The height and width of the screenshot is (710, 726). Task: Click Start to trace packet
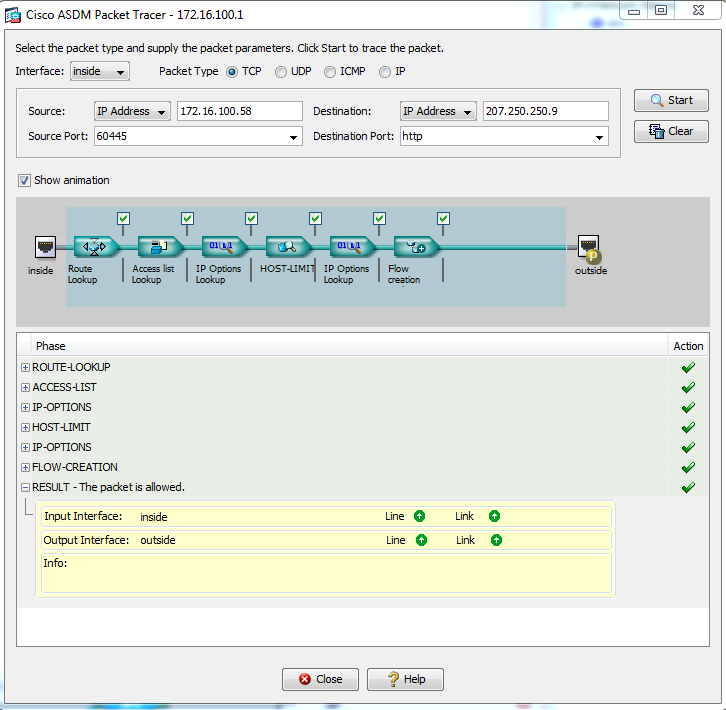coord(671,101)
